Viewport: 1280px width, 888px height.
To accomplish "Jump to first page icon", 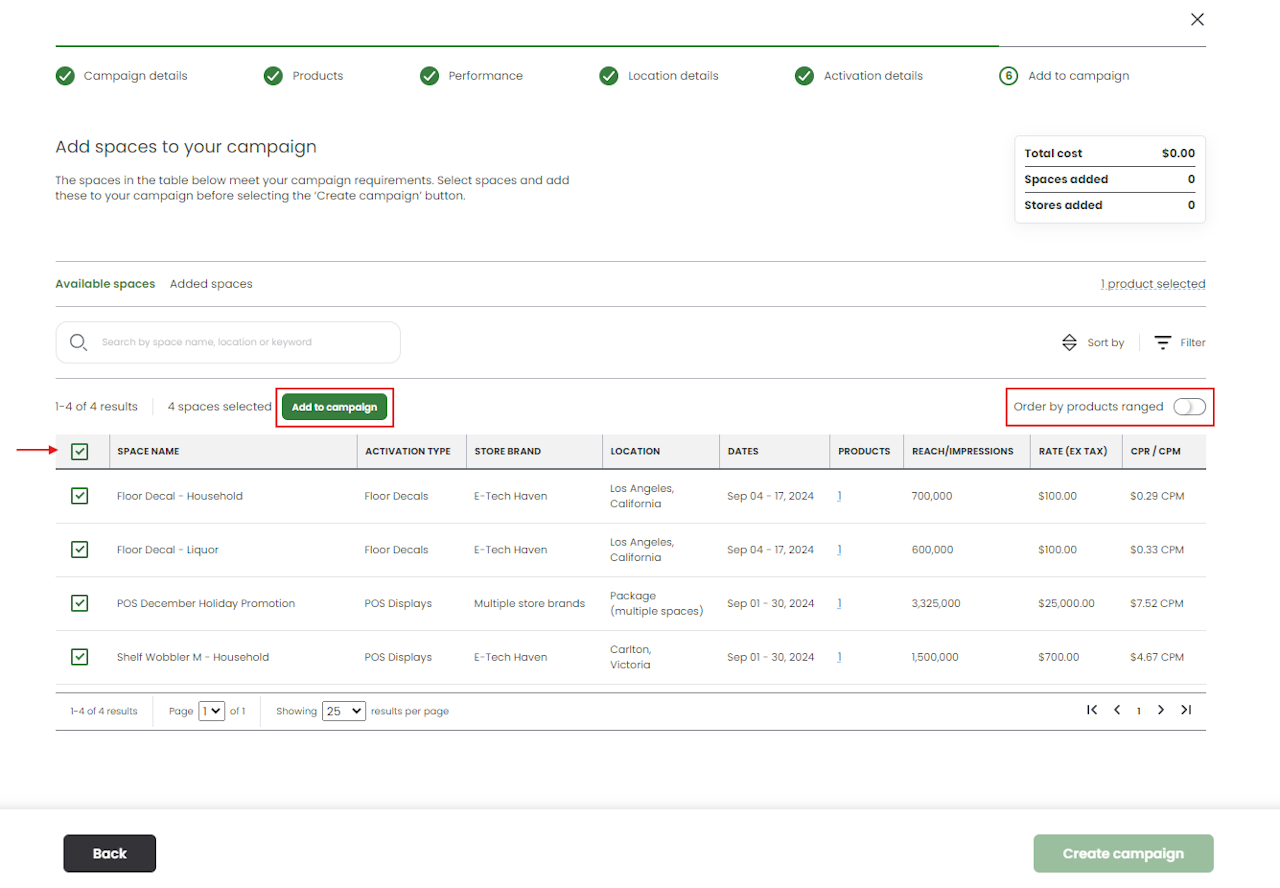I will (x=1092, y=710).
